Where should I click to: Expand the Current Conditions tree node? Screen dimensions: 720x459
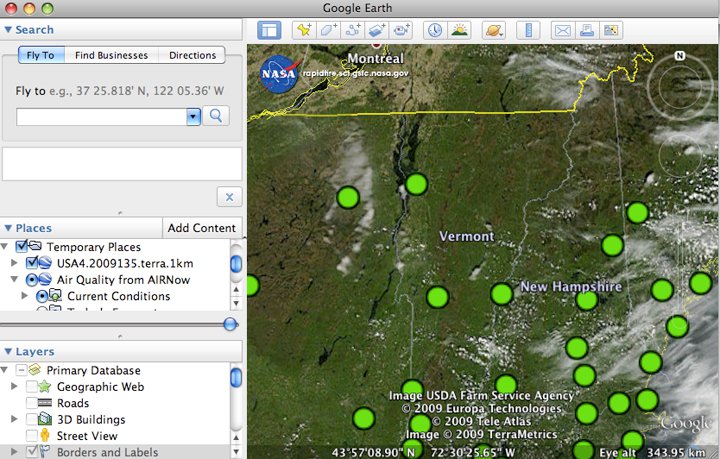pos(25,296)
